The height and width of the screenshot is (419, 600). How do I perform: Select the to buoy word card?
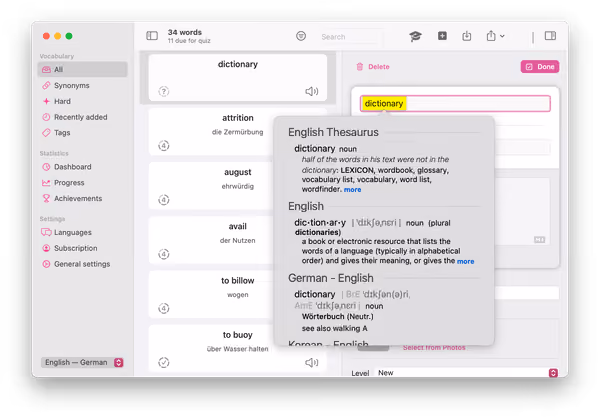(238, 349)
